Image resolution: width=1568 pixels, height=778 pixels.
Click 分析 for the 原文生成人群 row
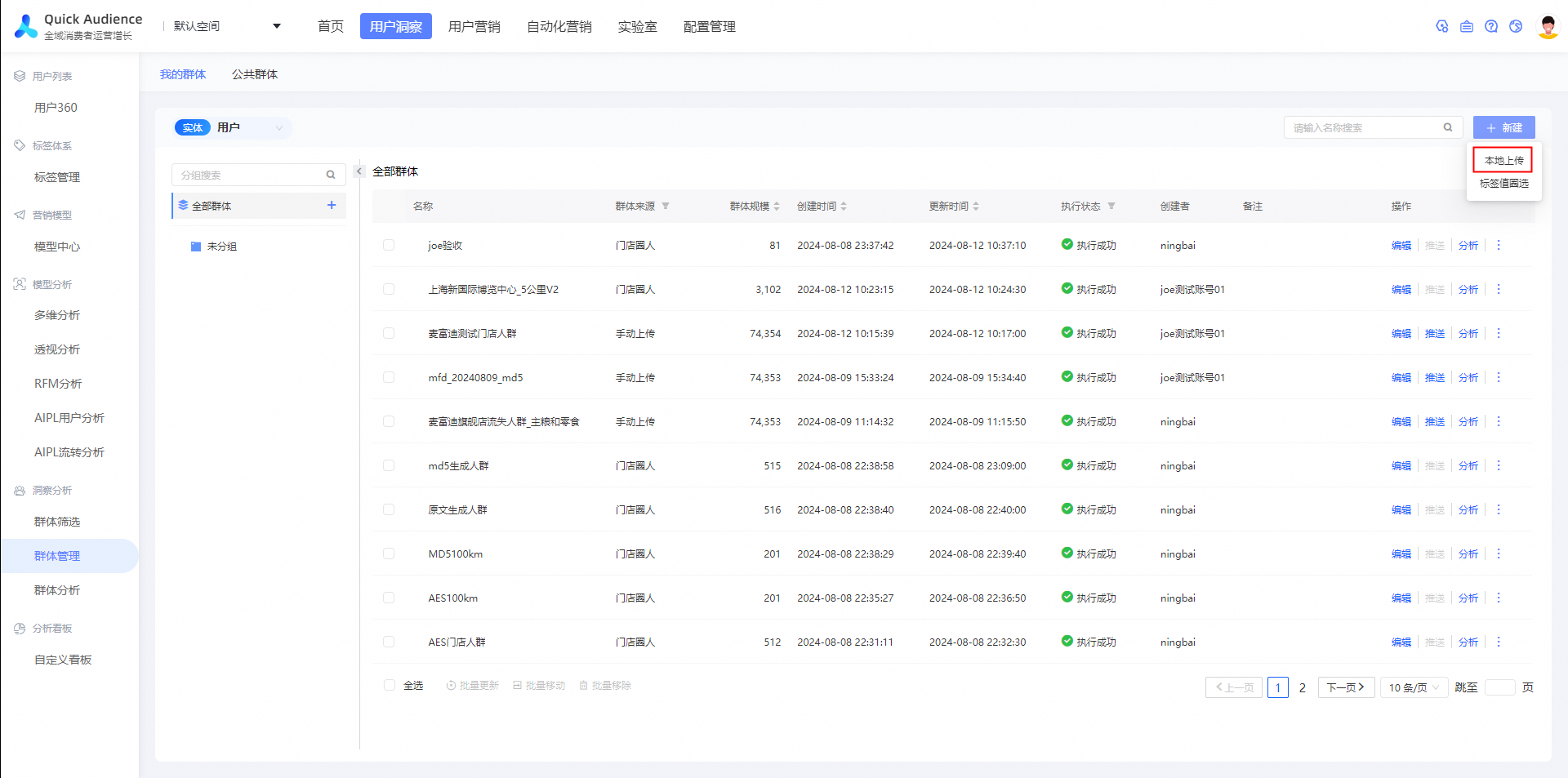(x=1468, y=509)
